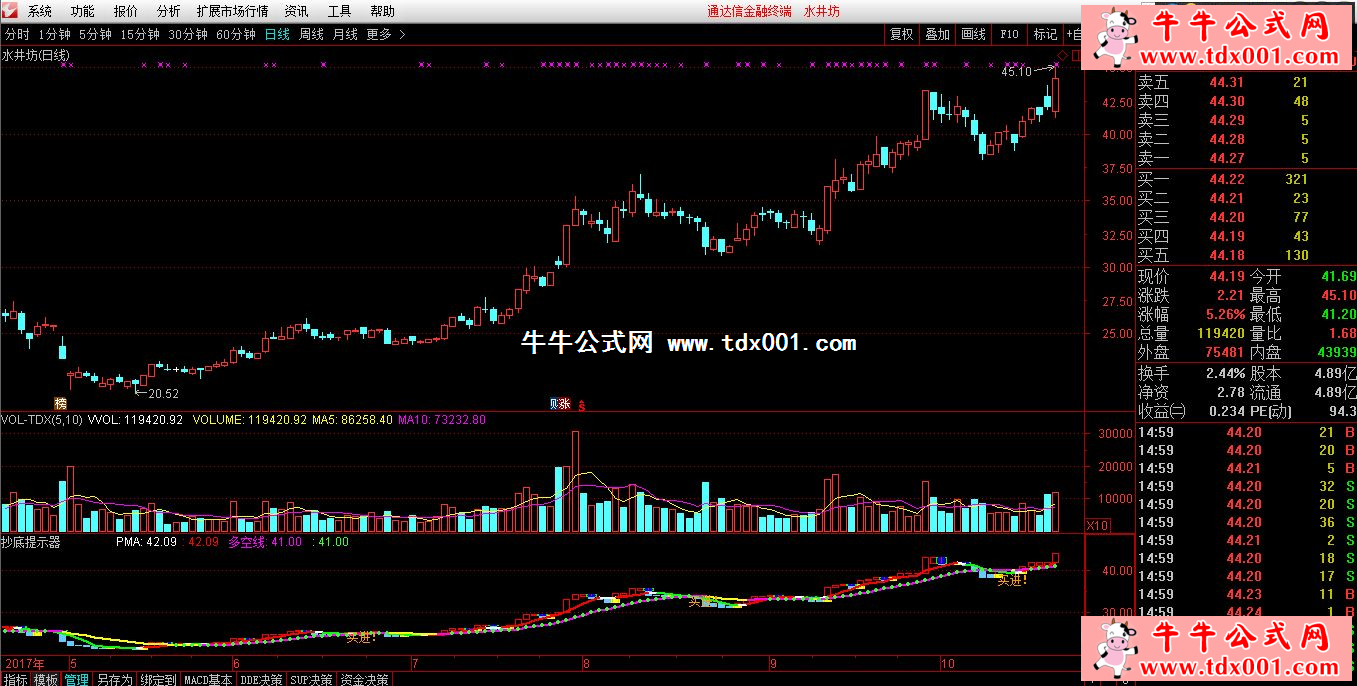Click the 复权 button
The width and height of the screenshot is (1357, 686).
901,34
